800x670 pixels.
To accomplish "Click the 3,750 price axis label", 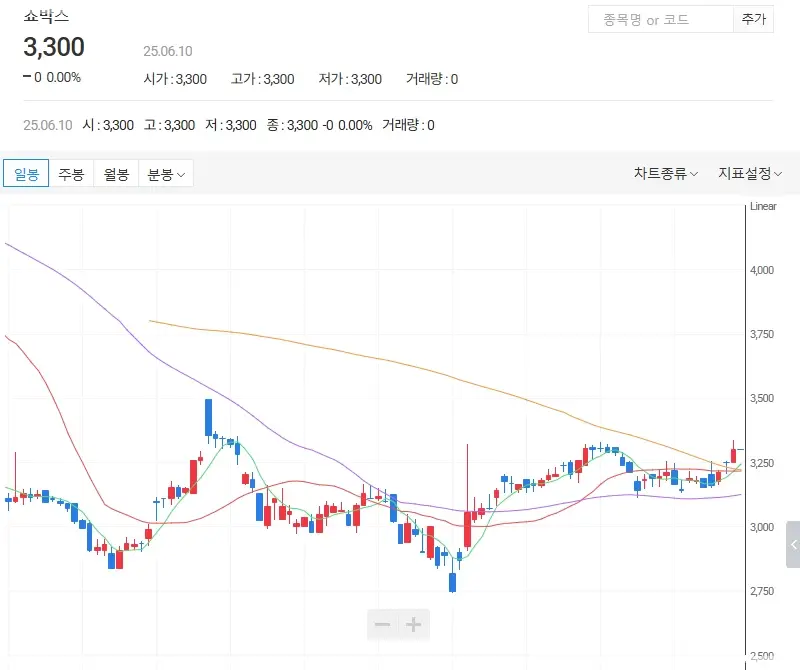I will pyautogui.click(x=762, y=334).
